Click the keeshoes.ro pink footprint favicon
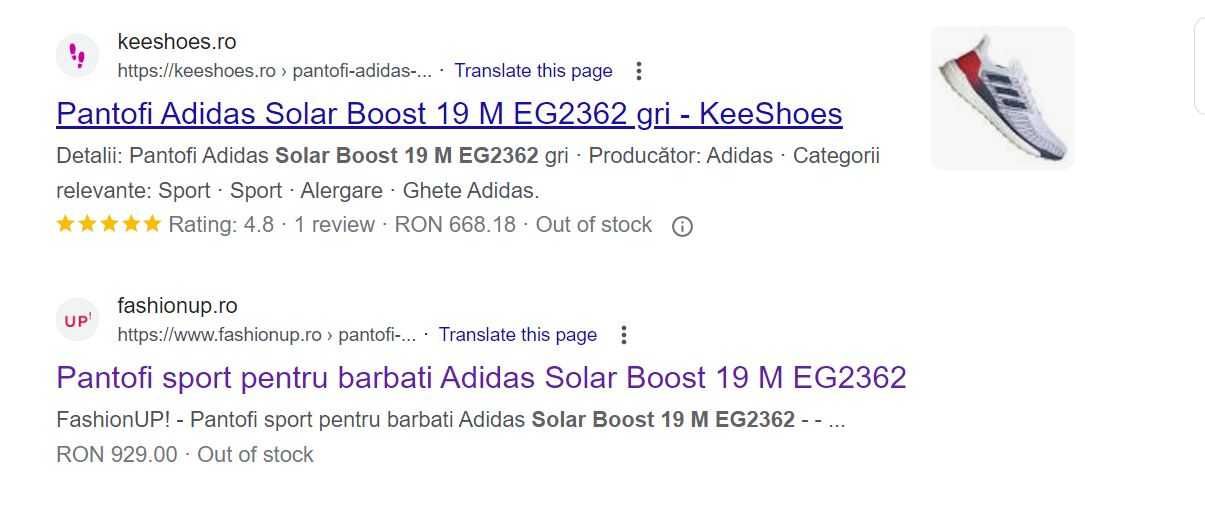 click(x=78, y=56)
